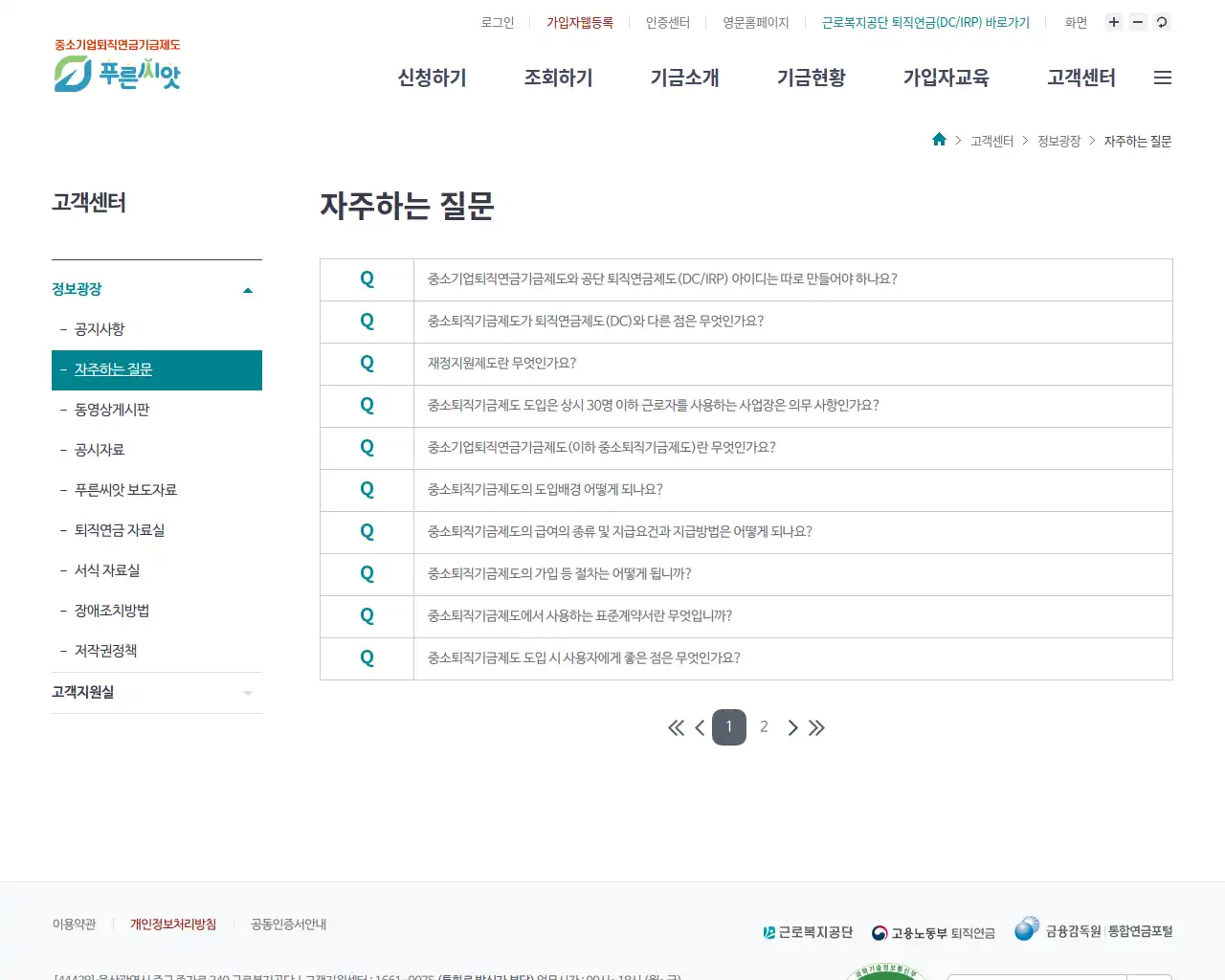Click the screen reset icon next to 화면 controls
Screen dimensions: 1225x980
(1161, 21)
